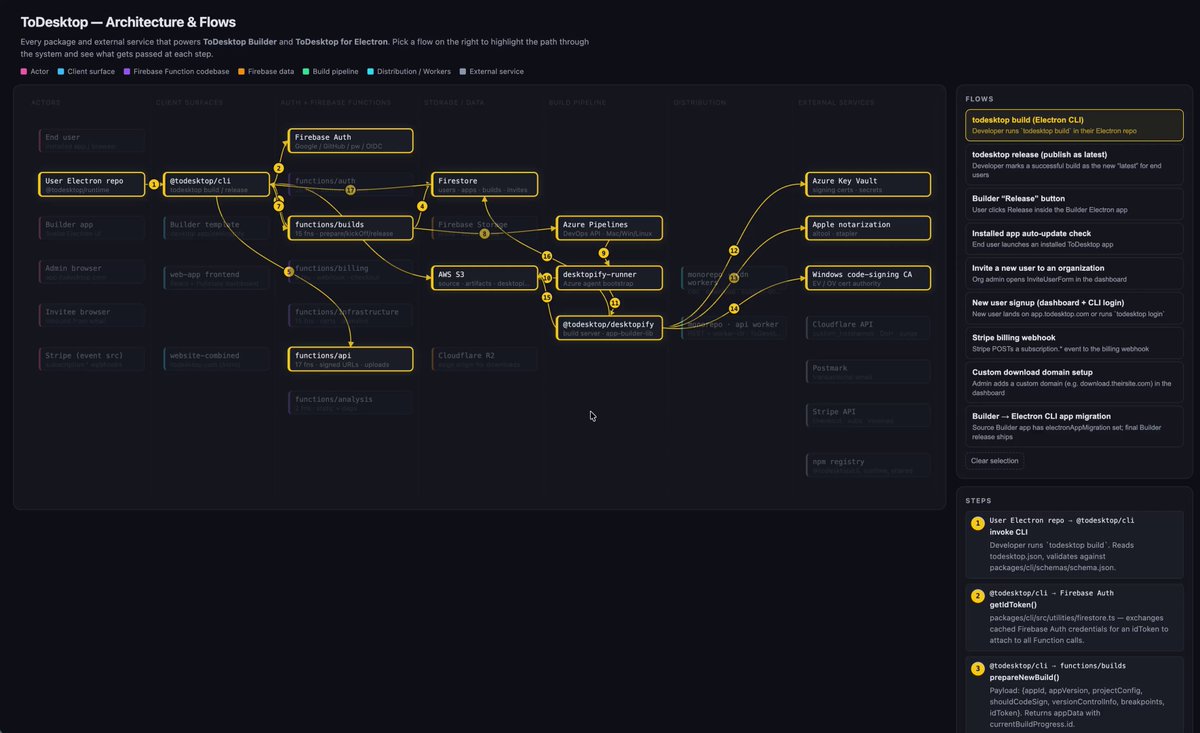Screen dimensions: 1200x733
Task: Click the Clear selection button
Action: tap(995, 461)
